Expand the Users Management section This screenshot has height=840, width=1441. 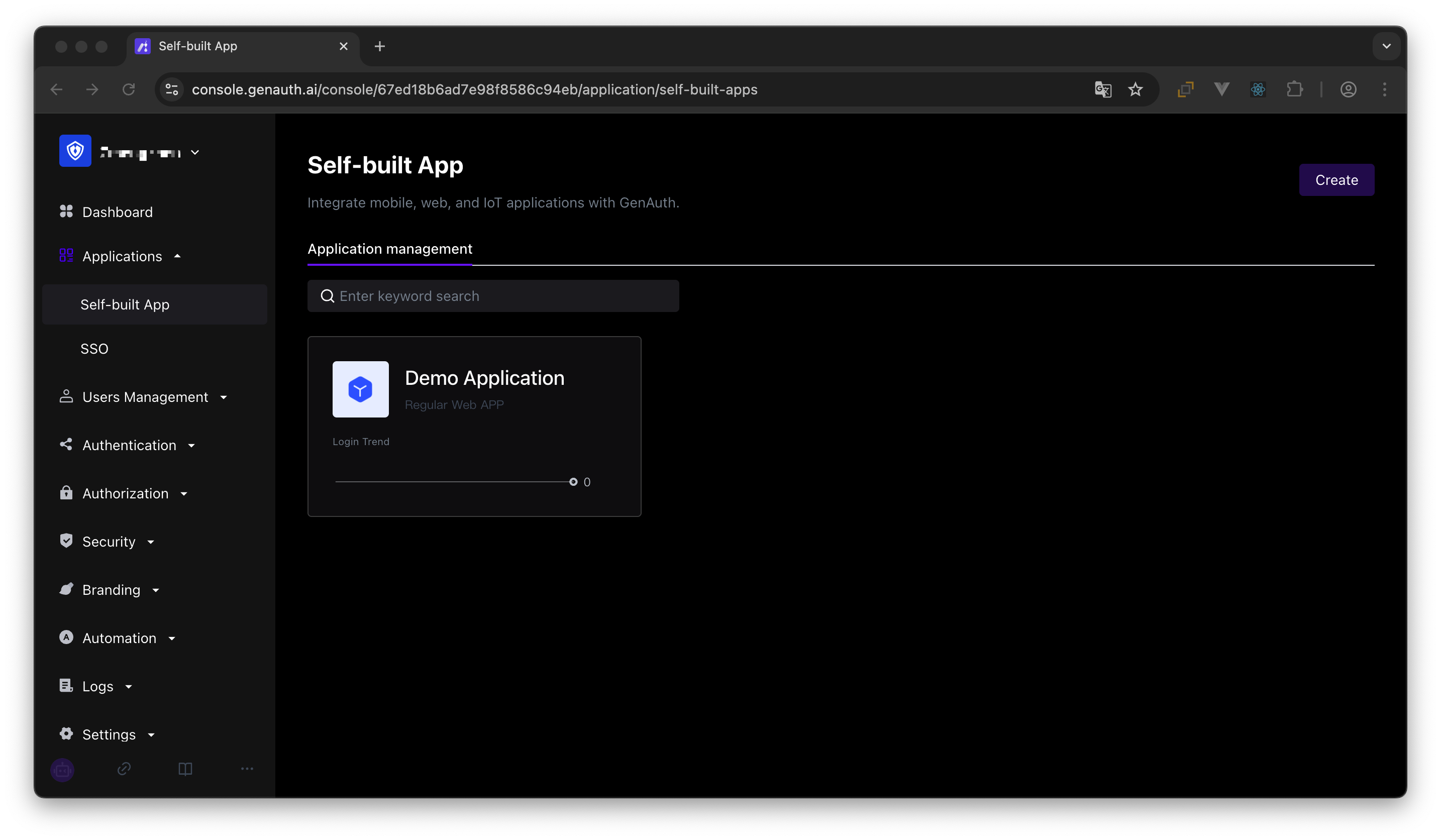(x=145, y=397)
